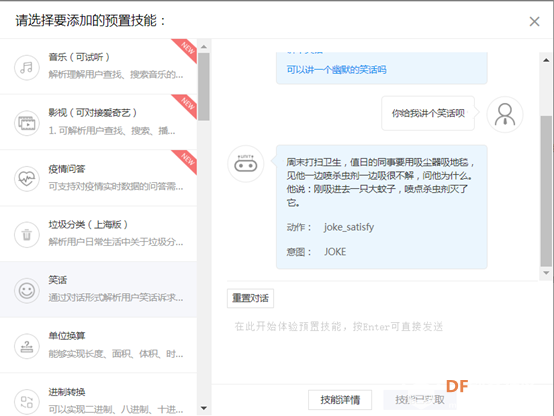Select the 笑话 skill entry
The height and width of the screenshot is (416, 554).
[98, 289]
